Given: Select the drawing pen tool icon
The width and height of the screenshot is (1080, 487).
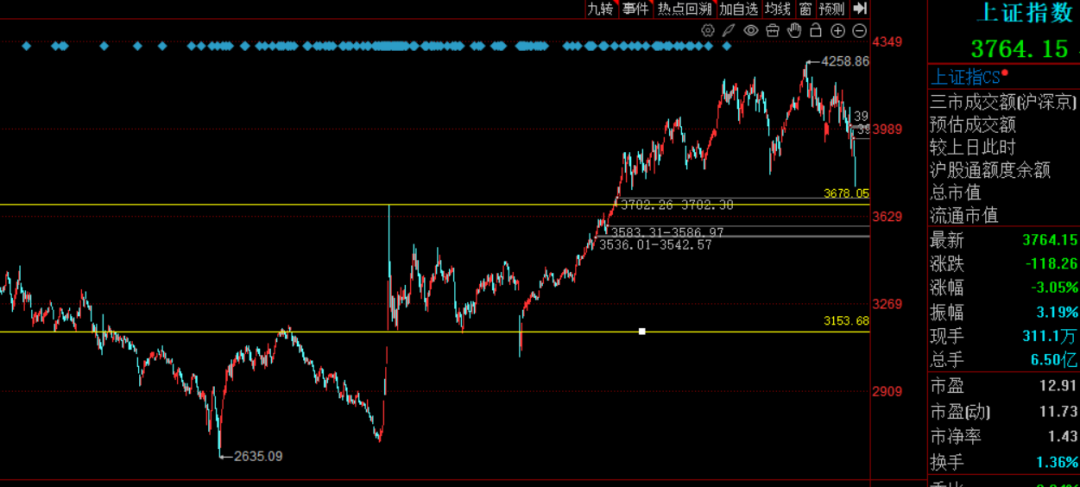Looking at the screenshot, I should (x=729, y=30).
